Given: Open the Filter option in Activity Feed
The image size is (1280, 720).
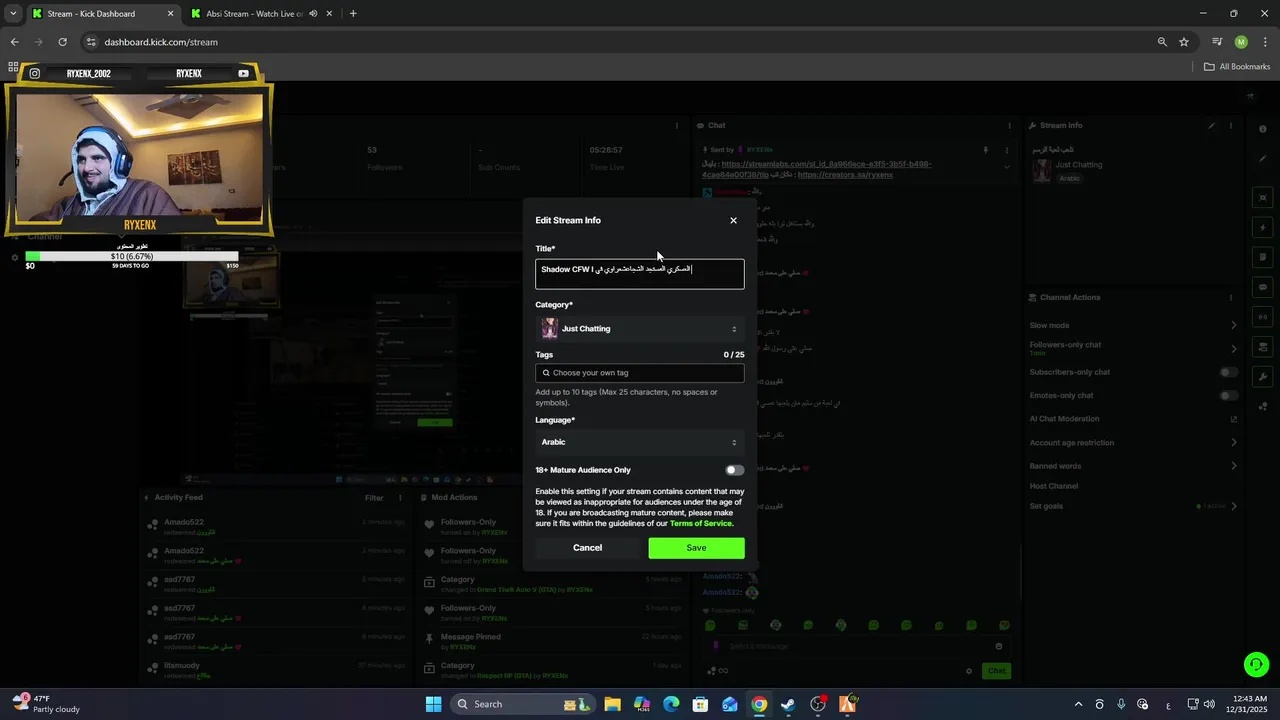Looking at the screenshot, I should 374,497.
